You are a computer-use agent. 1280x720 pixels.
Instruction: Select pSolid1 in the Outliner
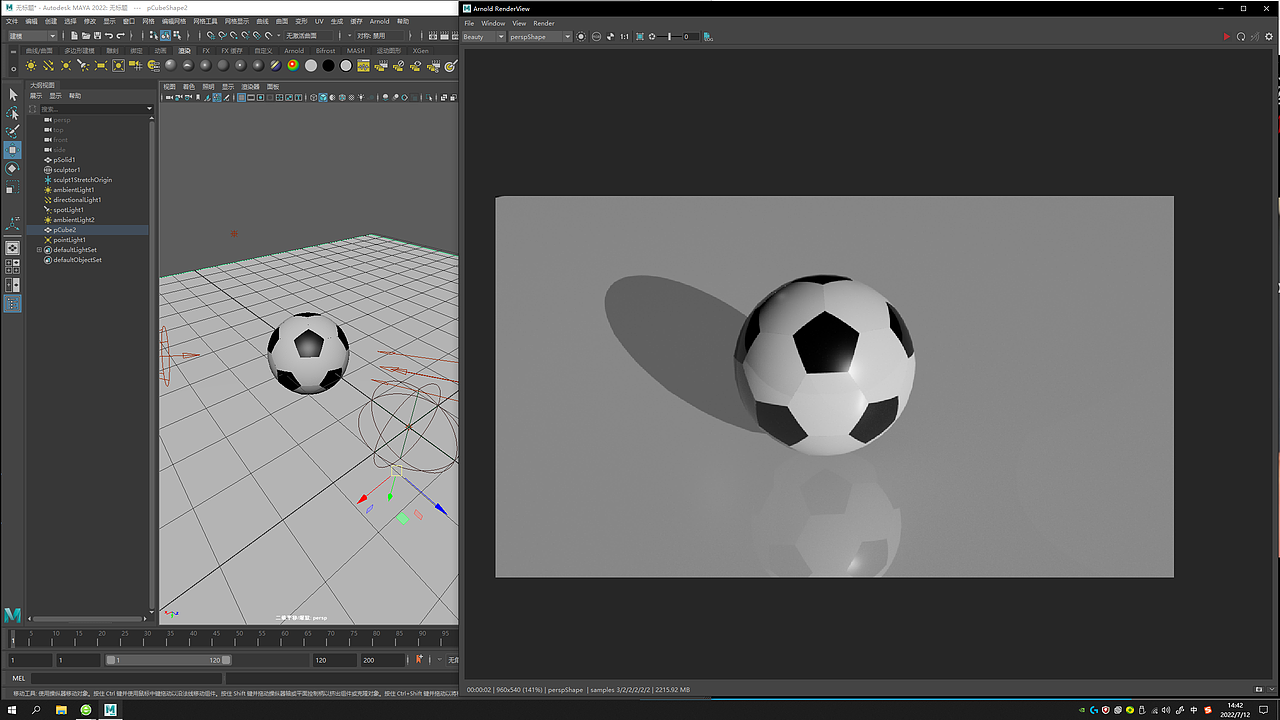pyautogui.click(x=64, y=160)
